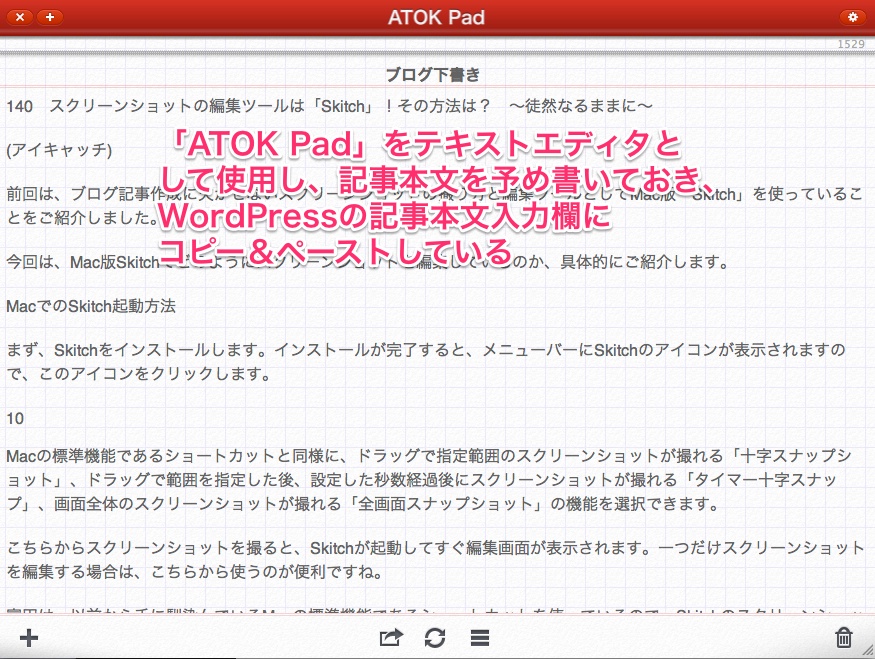Image resolution: width=875 pixels, height=659 pixels.
Task: Click the 1529 character count indicator
Action: pos(851,45)
